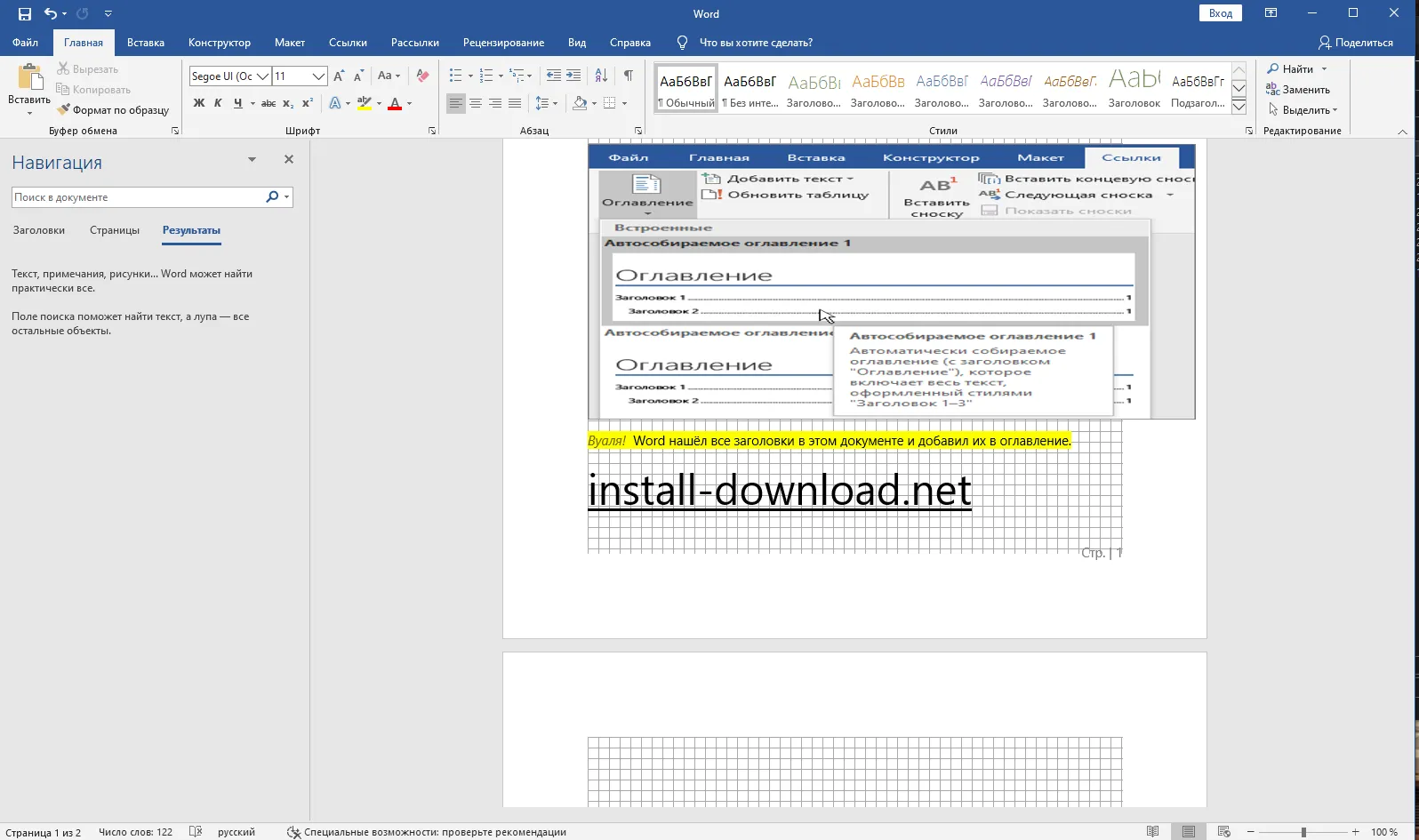Click the Increase Indent icon
1419x840 pixels.
(x=573, y=76)
